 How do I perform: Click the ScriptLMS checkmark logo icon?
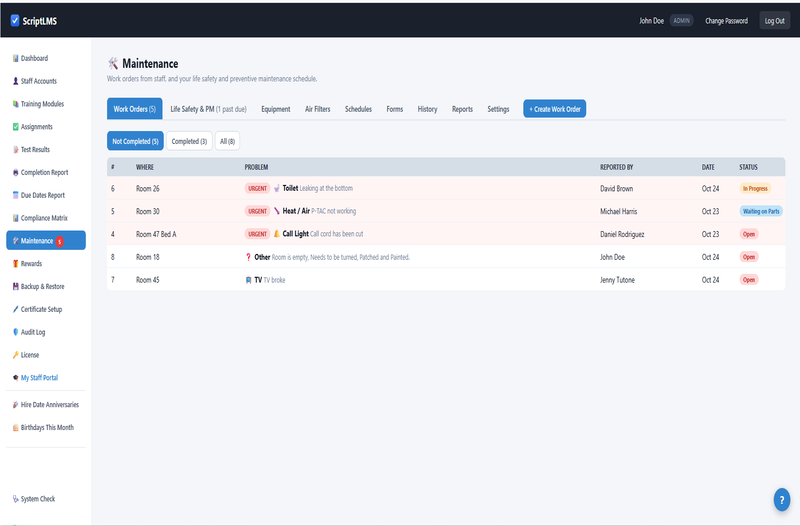click(x=15, y=20)
